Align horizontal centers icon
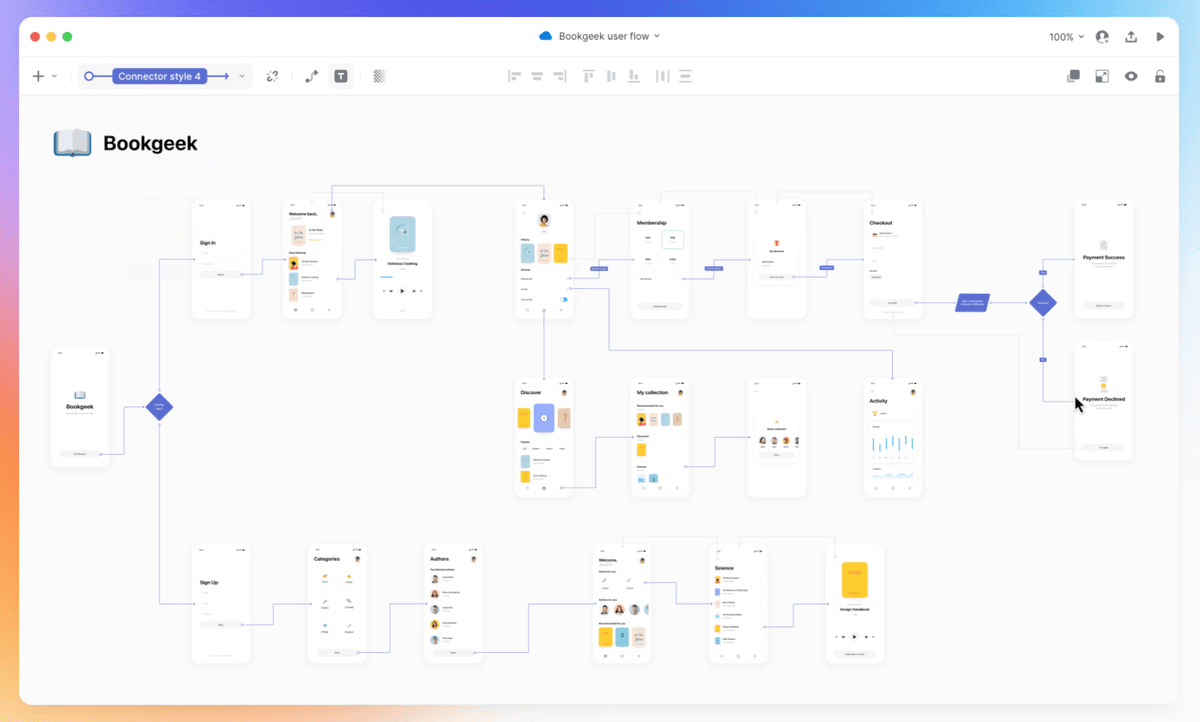This screenshot has width=1200, height=722. [x=537, y=76]
